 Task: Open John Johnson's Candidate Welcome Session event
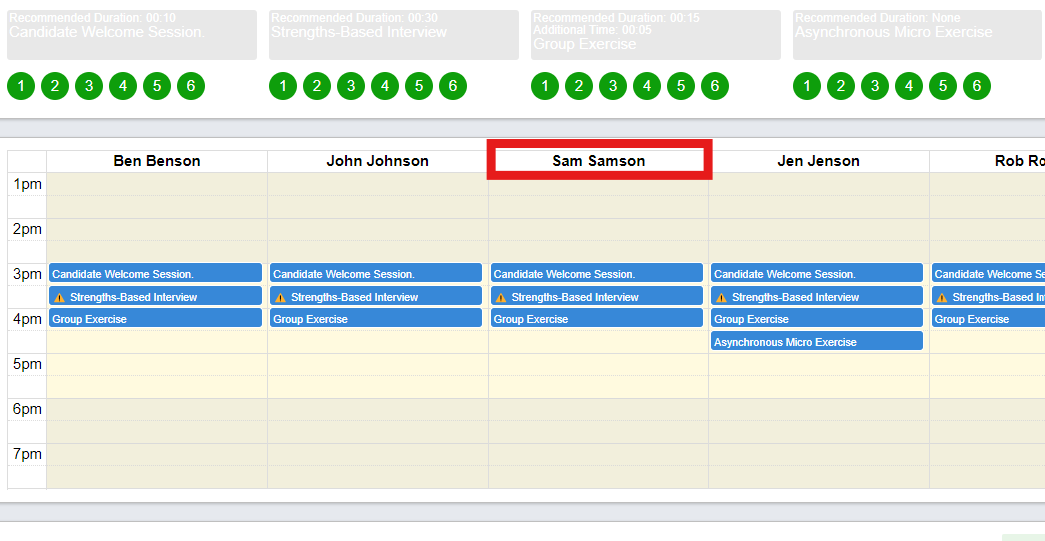click(376, 273)
